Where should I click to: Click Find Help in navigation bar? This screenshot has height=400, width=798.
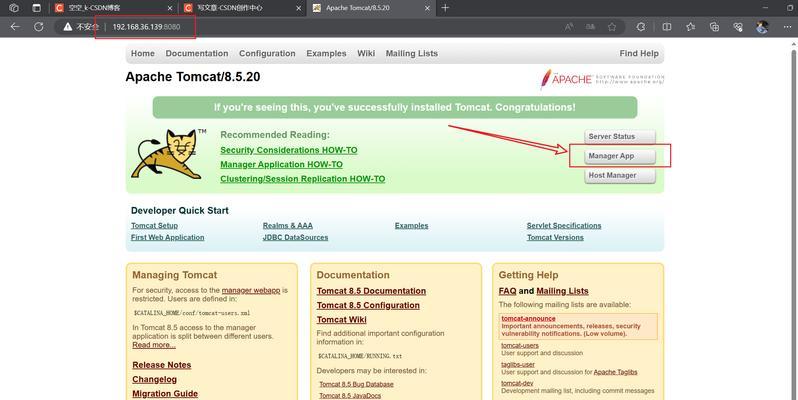click(x=639, y=53)
